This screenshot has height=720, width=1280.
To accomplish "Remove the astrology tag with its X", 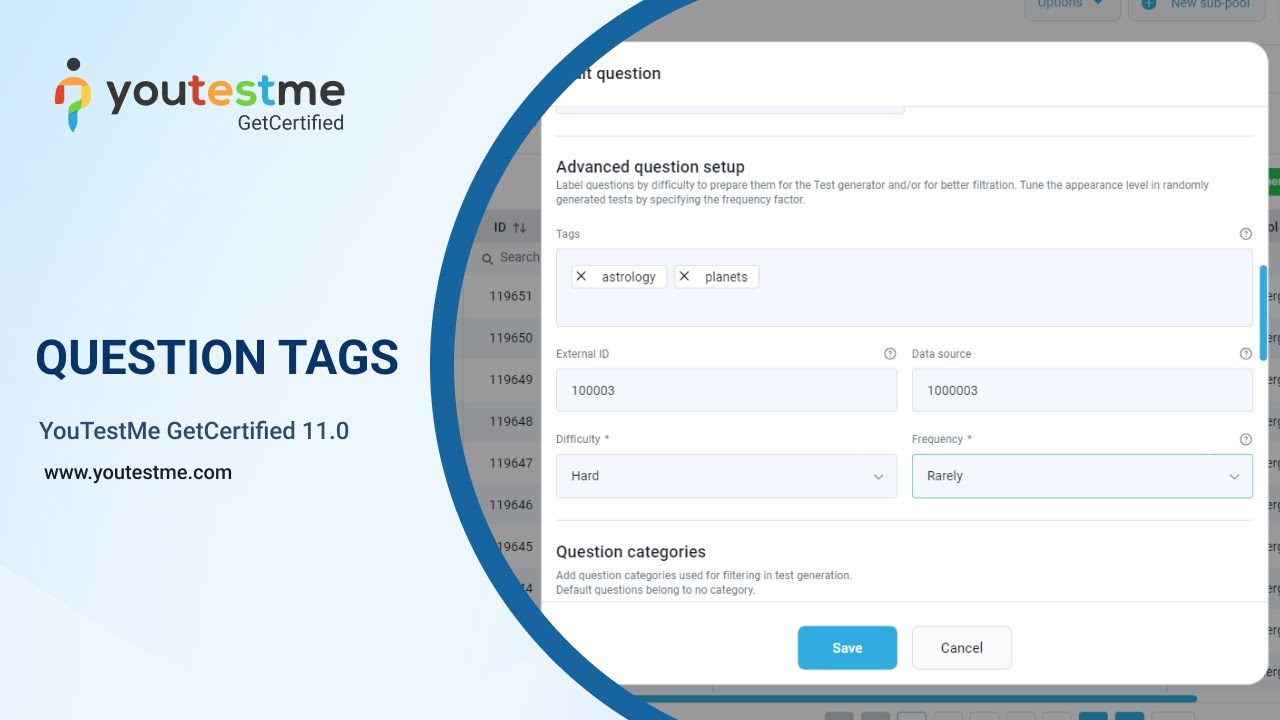I will [x=581, y=277].
